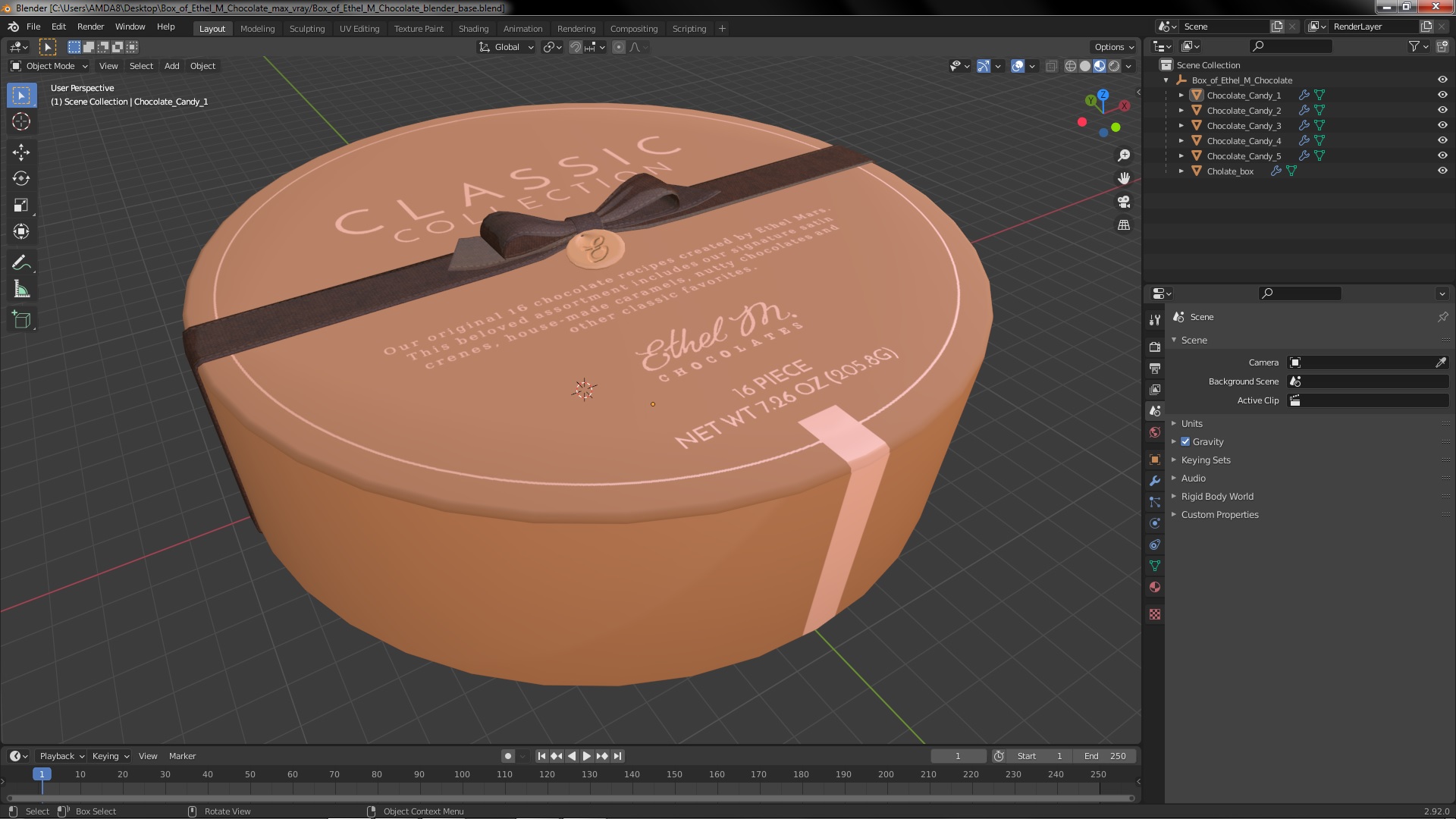Viewport: 1456px width, 819px height.
Task: Hide the Box_of_Ethel_M_Chocolate collection eye
Action: coord(1442,80)
